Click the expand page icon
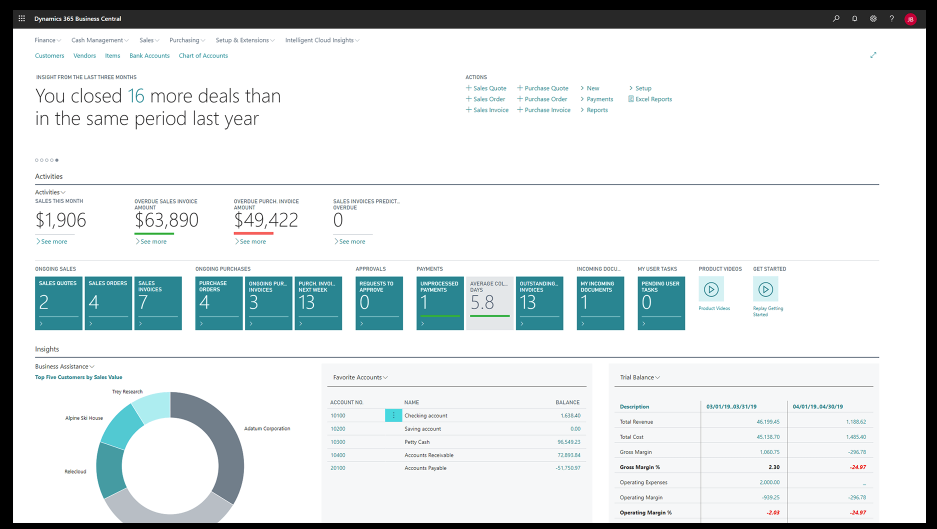This screenshot has width=937, height=529. (873, 55)
